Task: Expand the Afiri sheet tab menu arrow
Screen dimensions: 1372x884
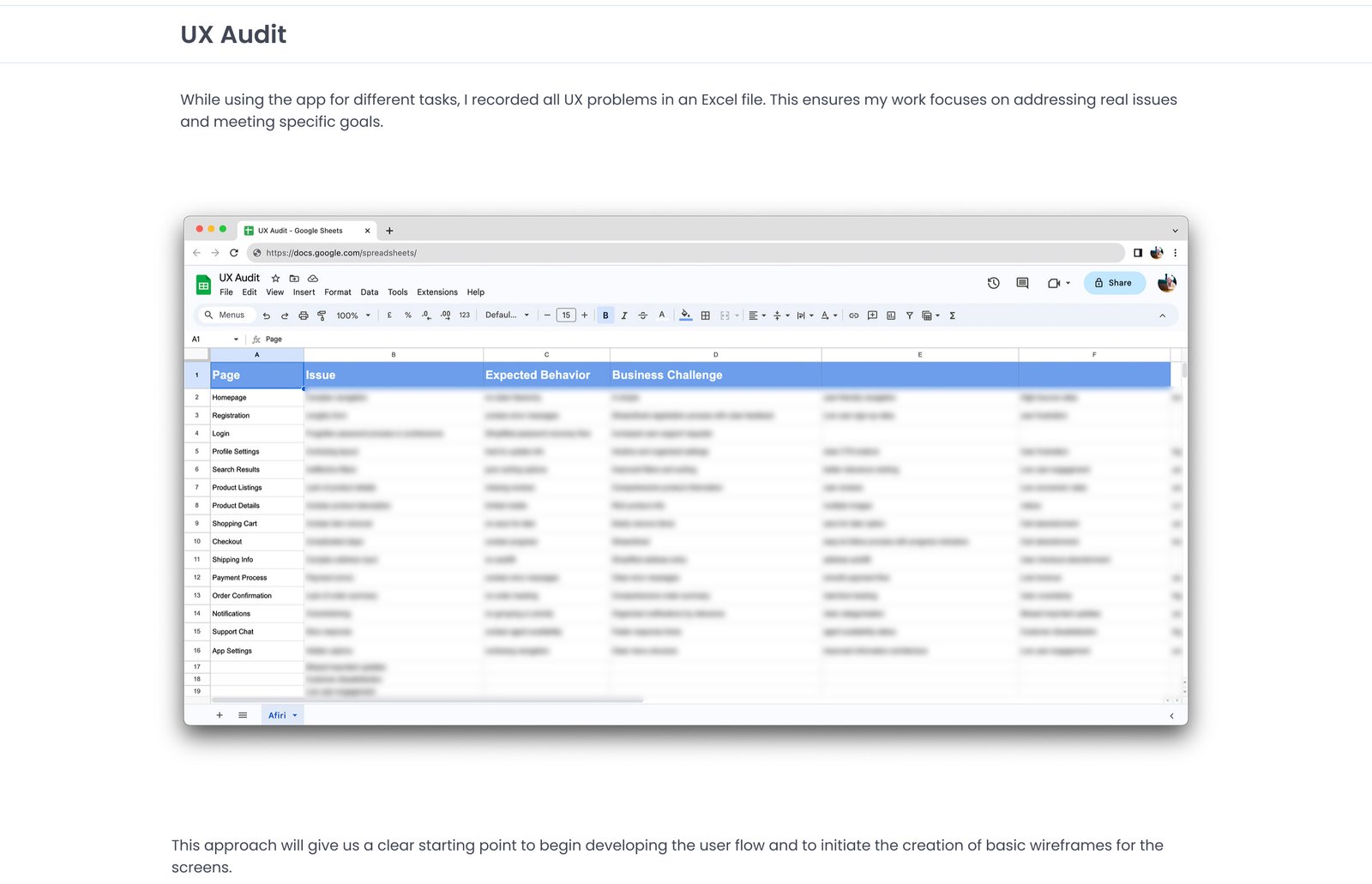Action: pyautogui.click(x=295, y=715)
